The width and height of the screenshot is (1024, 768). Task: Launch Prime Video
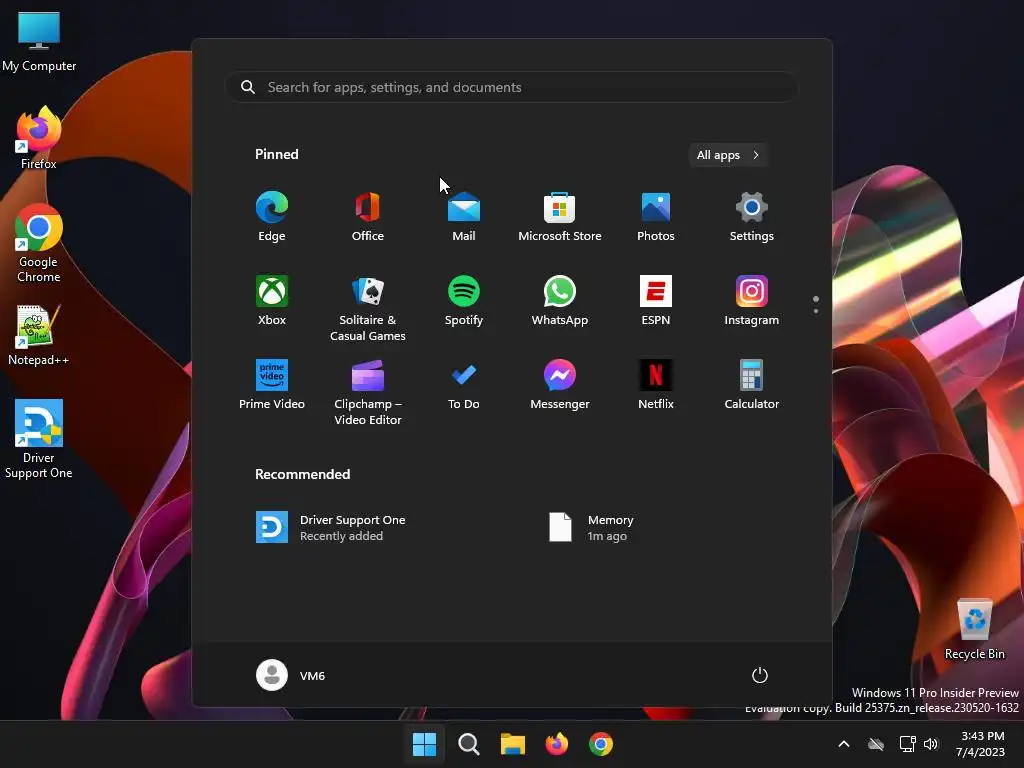point(272,385)
